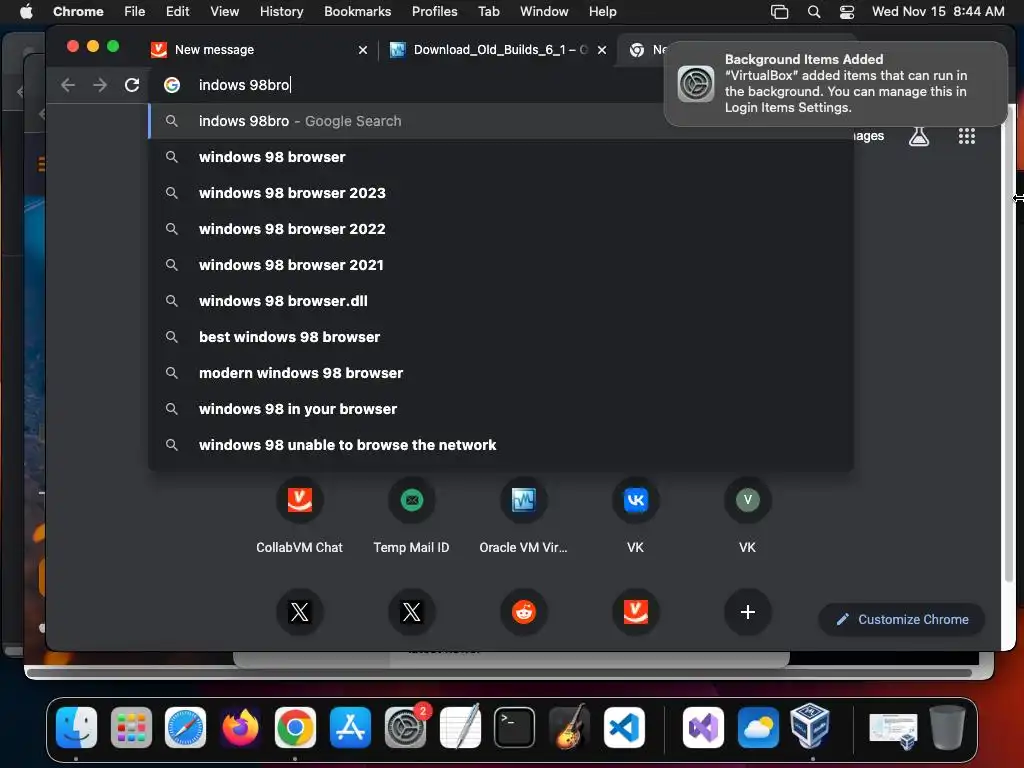The image size is (1024, 768).
Task: Open the Oracle VM VirtualBox shortcut
Action: (523, 516)
